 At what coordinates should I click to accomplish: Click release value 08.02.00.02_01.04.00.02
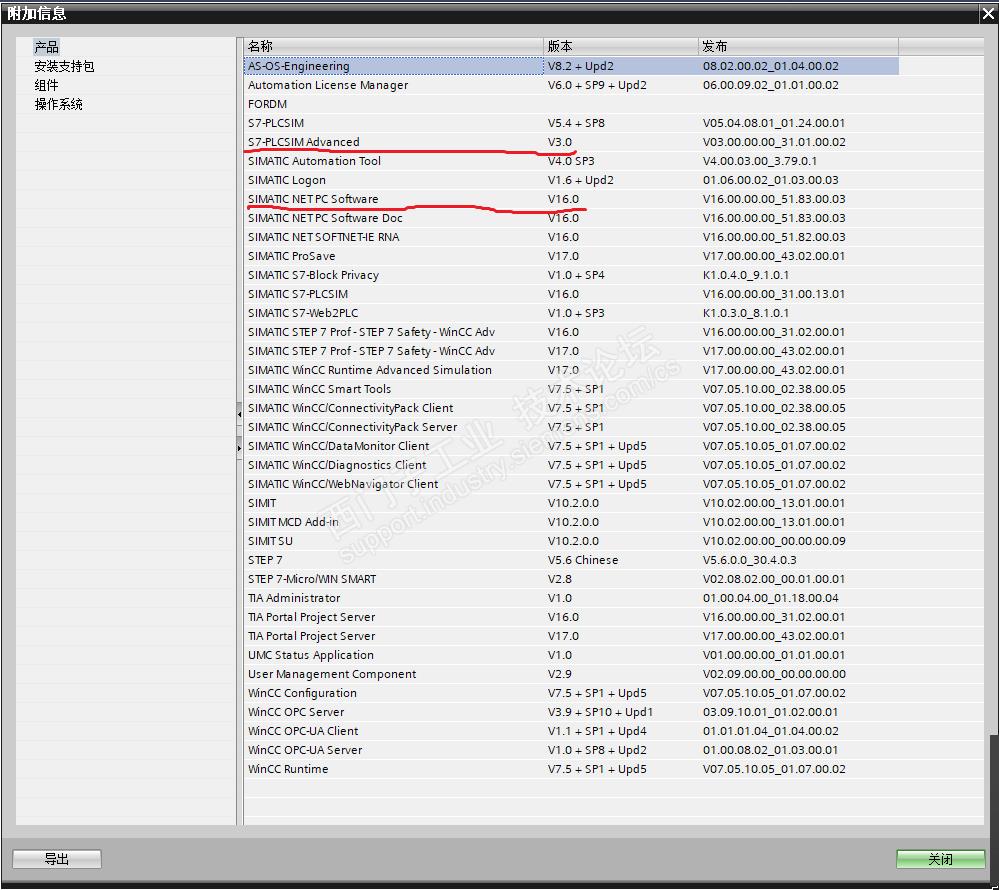770,66
